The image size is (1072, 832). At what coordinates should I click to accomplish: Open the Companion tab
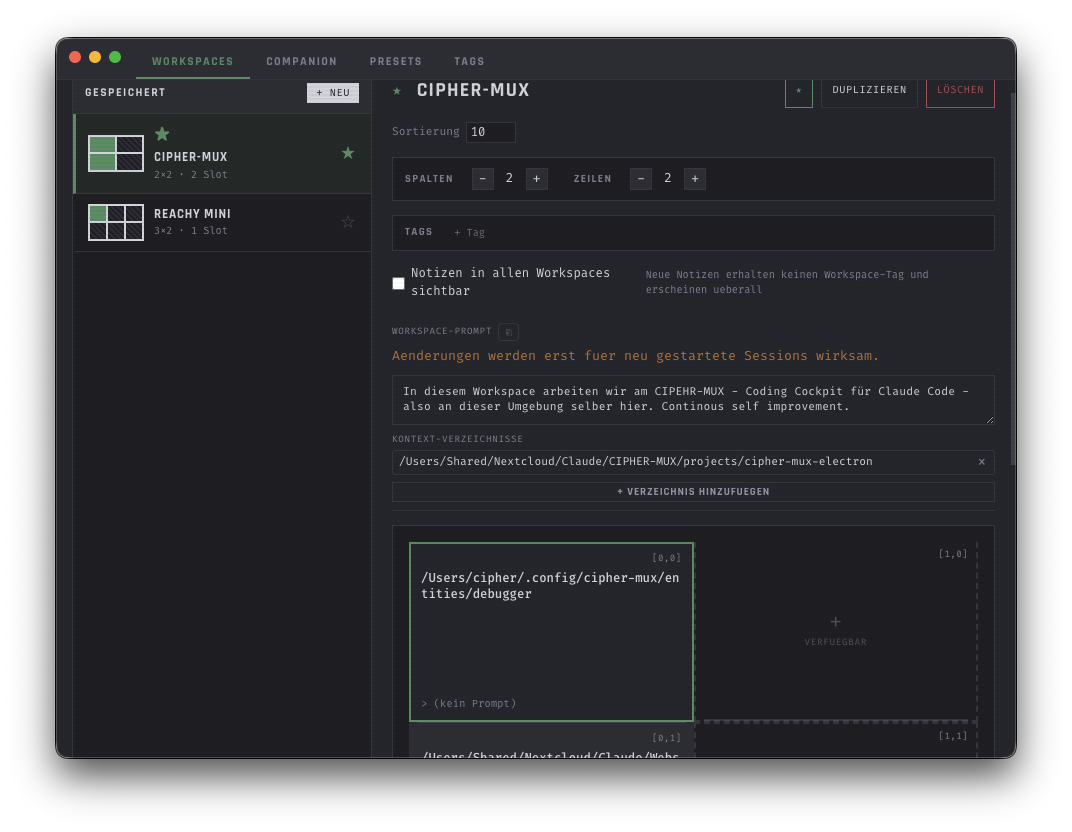pyautogui.click(x=302, y=62)
